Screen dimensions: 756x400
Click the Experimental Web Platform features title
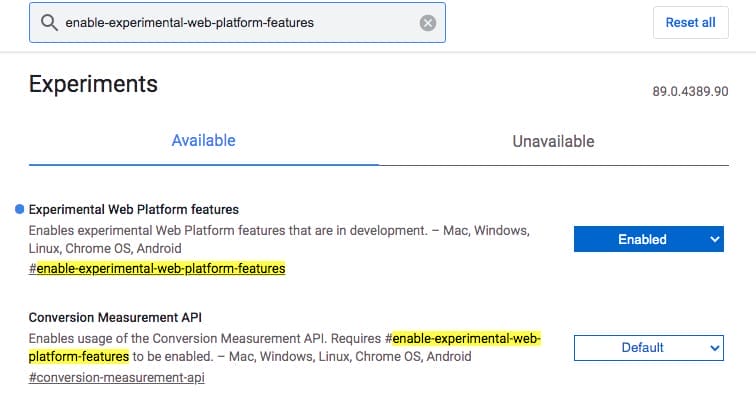point(134,209)
